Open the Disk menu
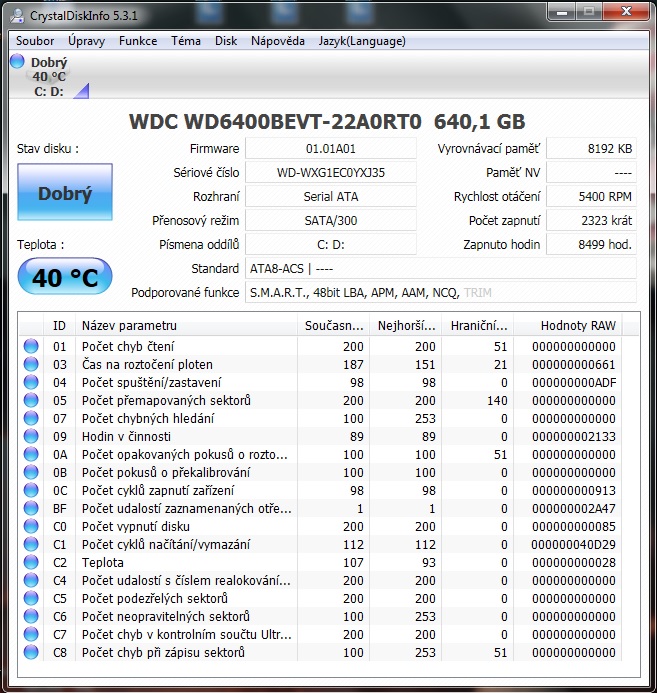This screenshot has width=657, height=693. pyautogui.click(x=226, y=41)
